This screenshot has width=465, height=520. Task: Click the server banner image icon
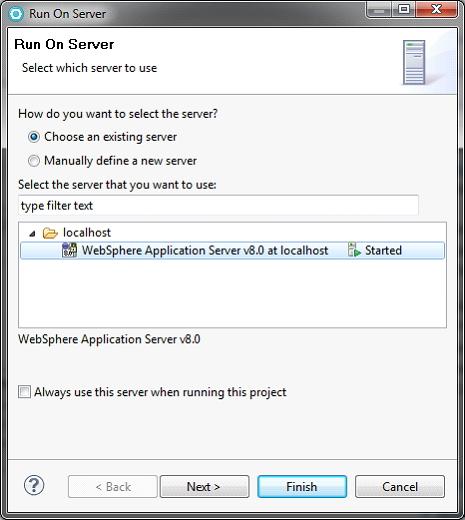click(x=414, y=62)
